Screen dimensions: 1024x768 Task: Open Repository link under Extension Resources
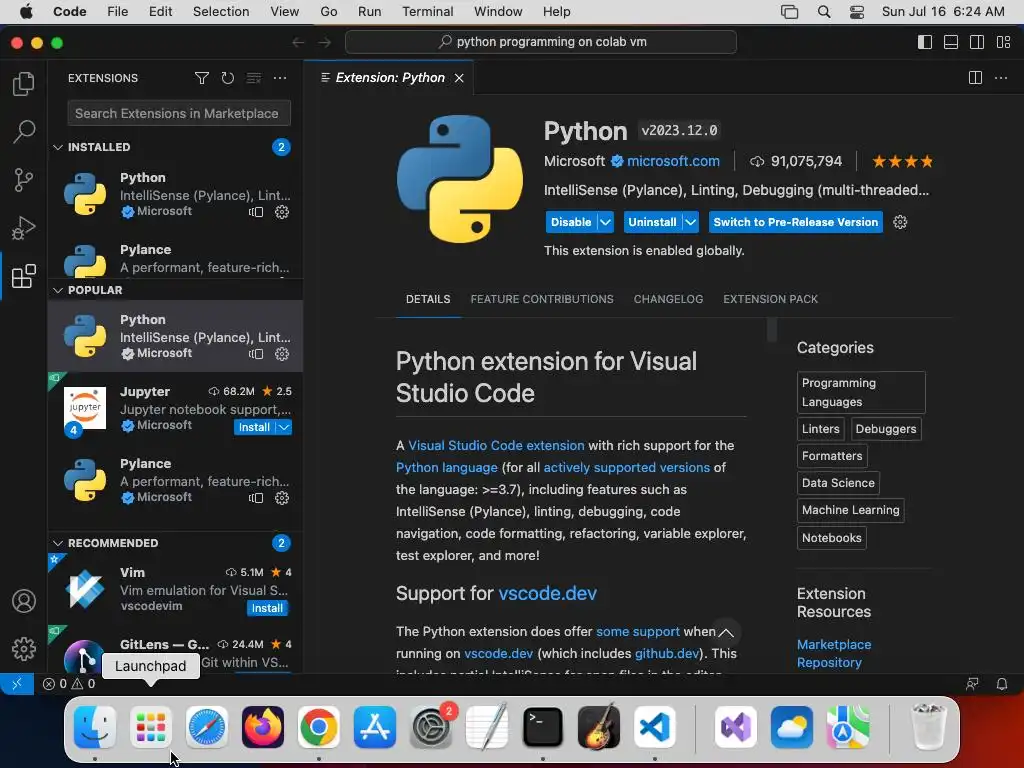tap(829, 662)
